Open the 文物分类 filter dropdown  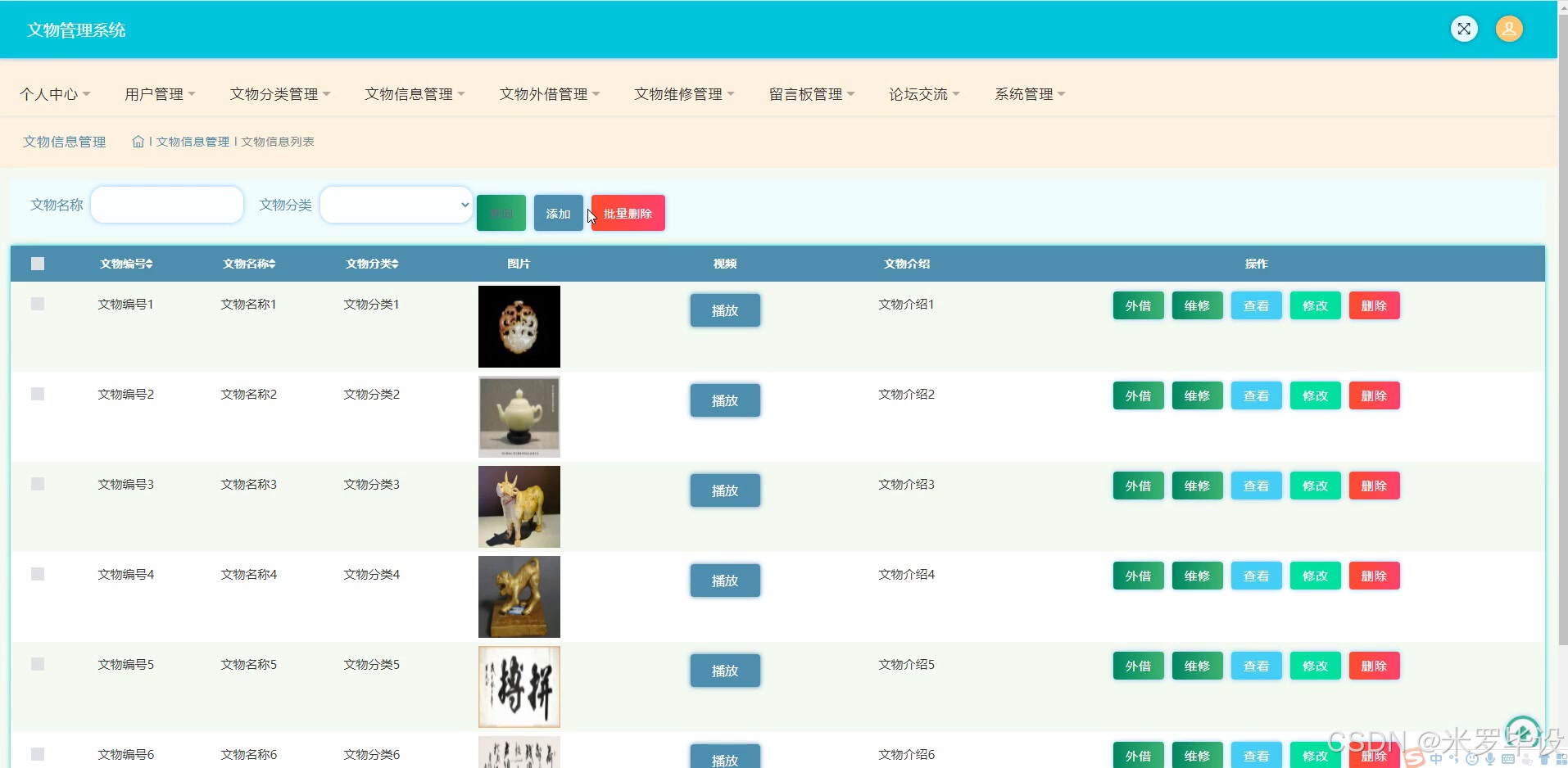[x=397, y=205]
